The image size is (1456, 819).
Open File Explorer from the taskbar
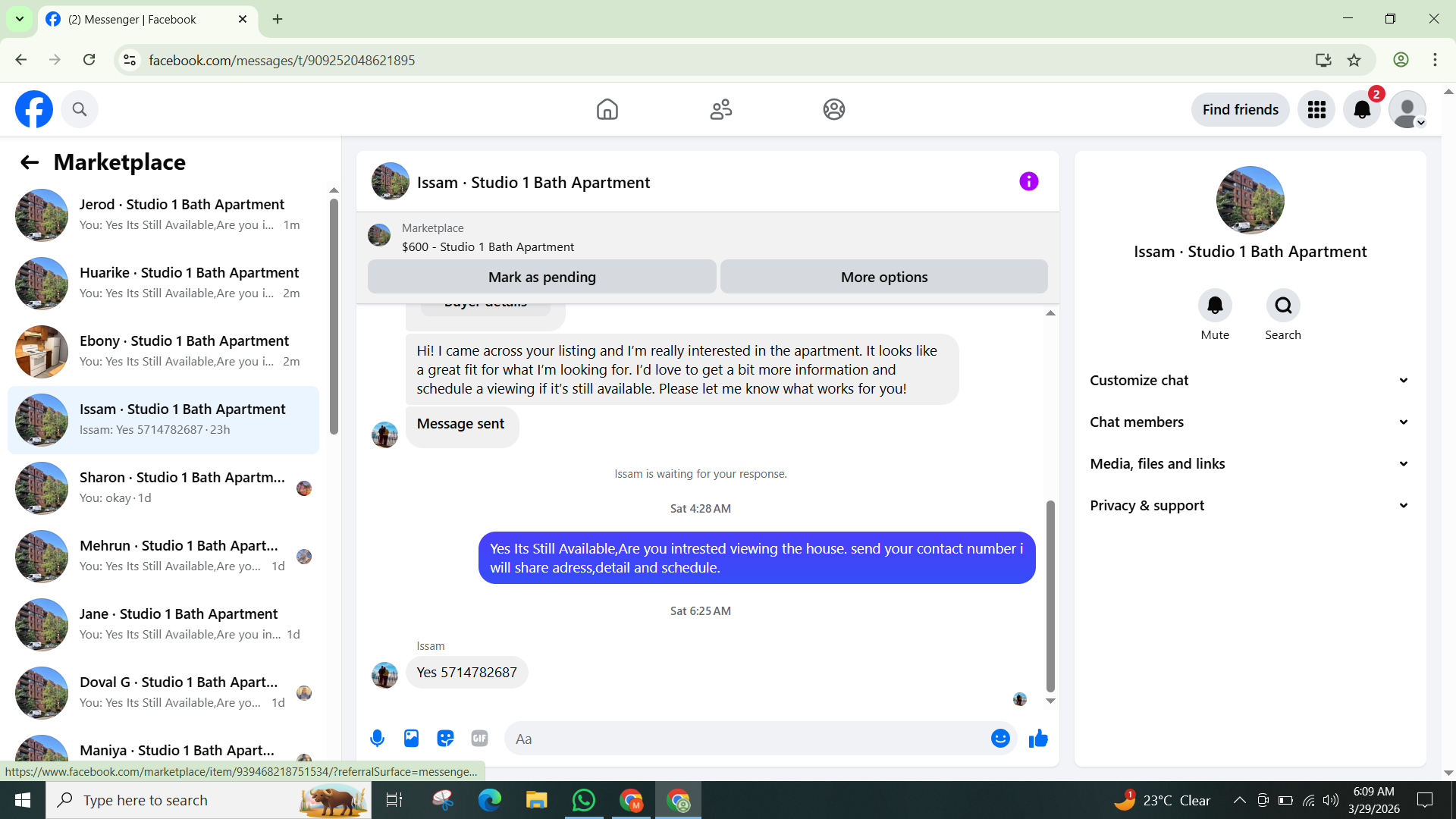pyautogui.click(x=537, y=800)
